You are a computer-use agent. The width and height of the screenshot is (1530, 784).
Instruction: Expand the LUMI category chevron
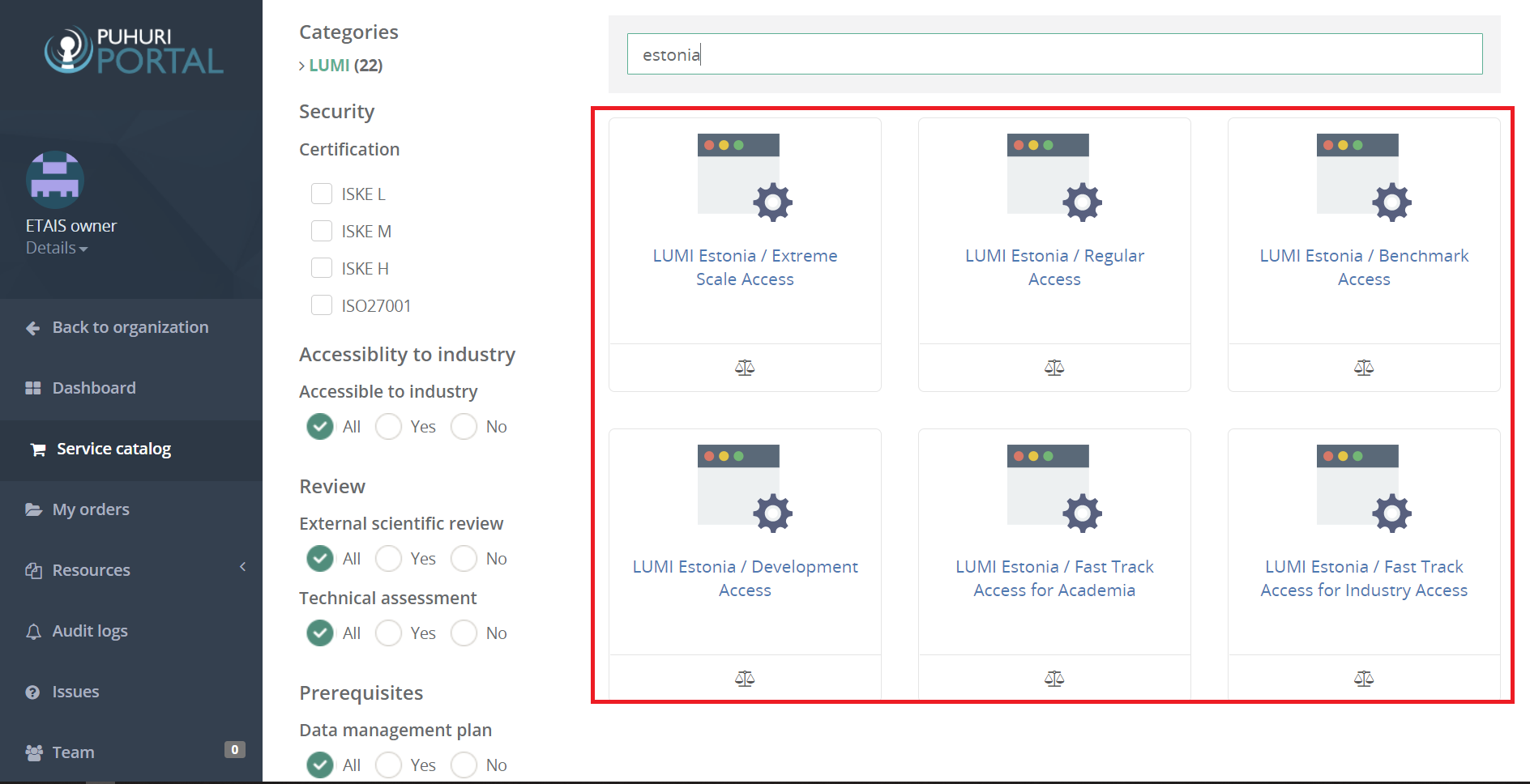302,66
